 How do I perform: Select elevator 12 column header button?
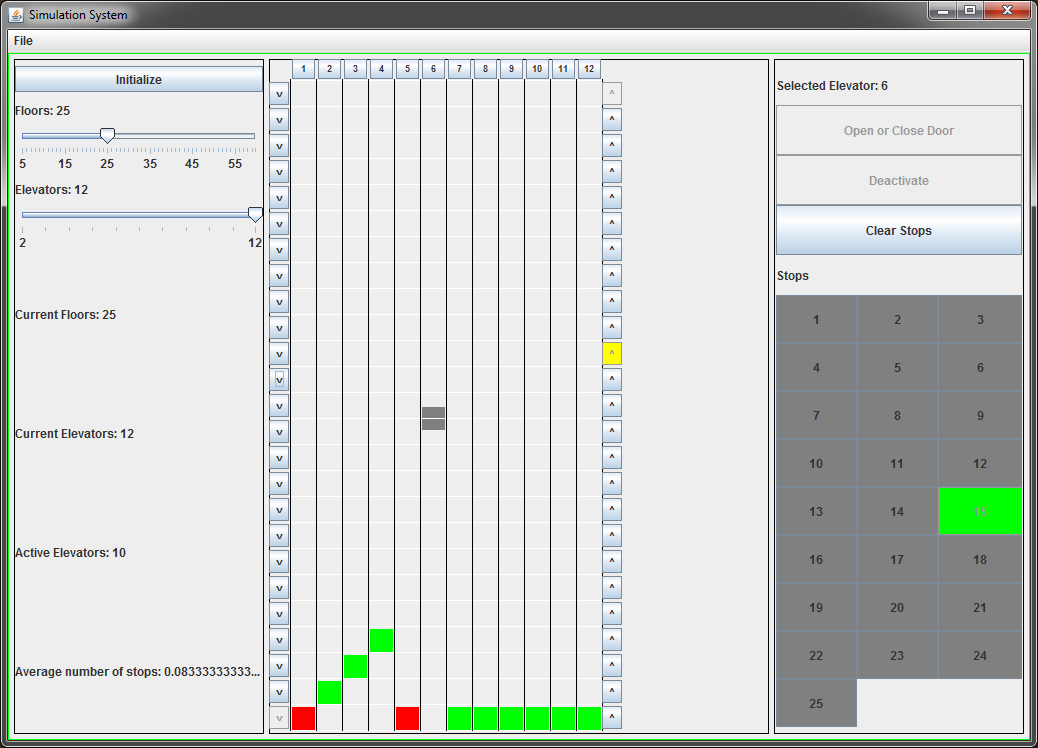[589, 69]
